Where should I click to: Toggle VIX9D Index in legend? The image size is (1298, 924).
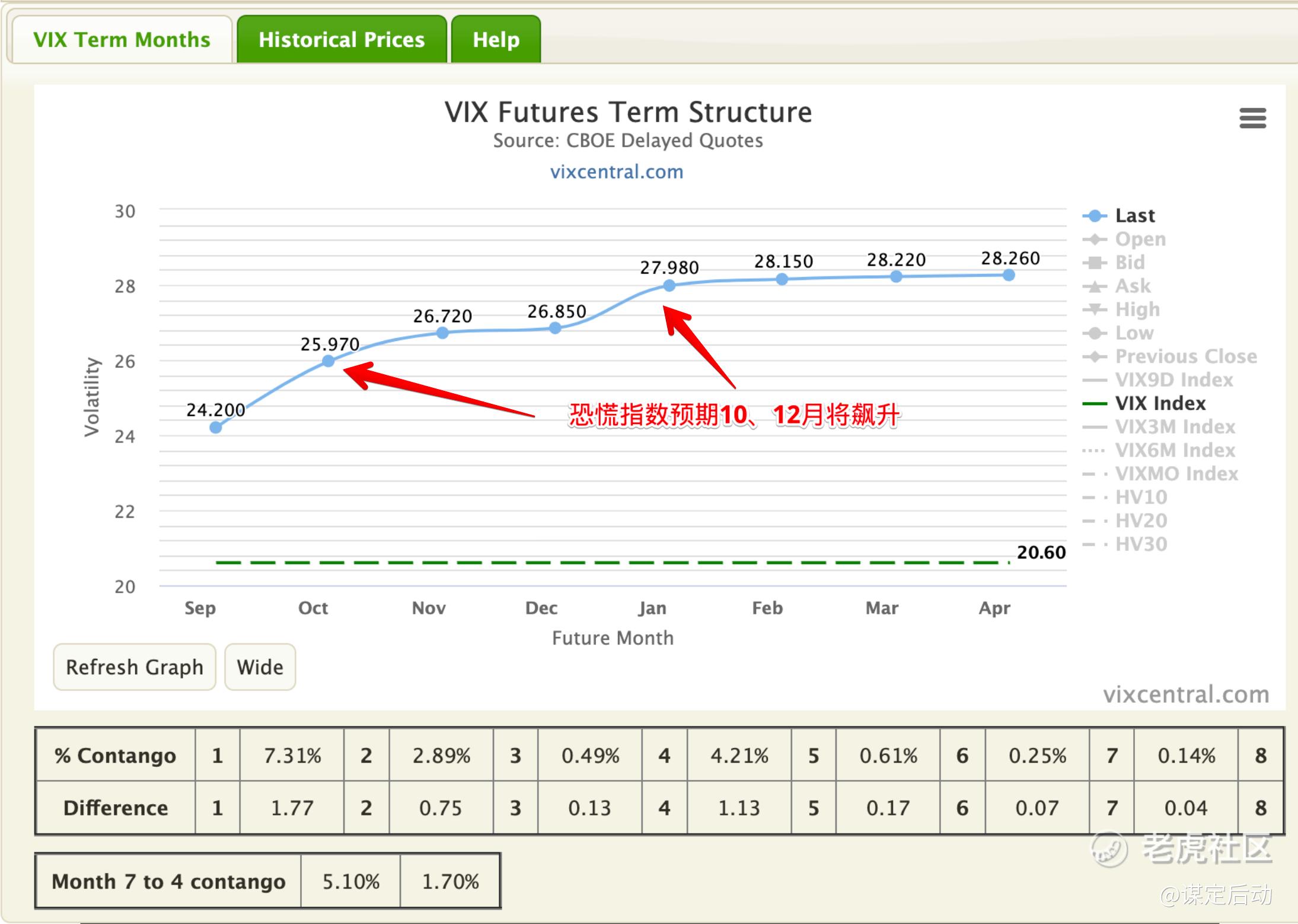pyautogui.click(x=1158, y=380)
